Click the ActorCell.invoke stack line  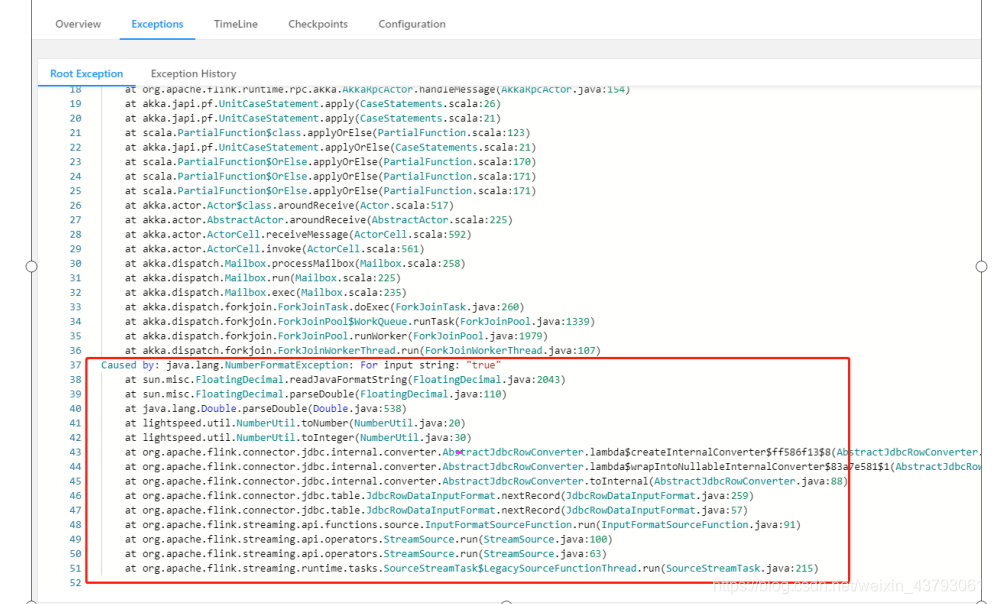pyautogui.click(x=275, y=249)
